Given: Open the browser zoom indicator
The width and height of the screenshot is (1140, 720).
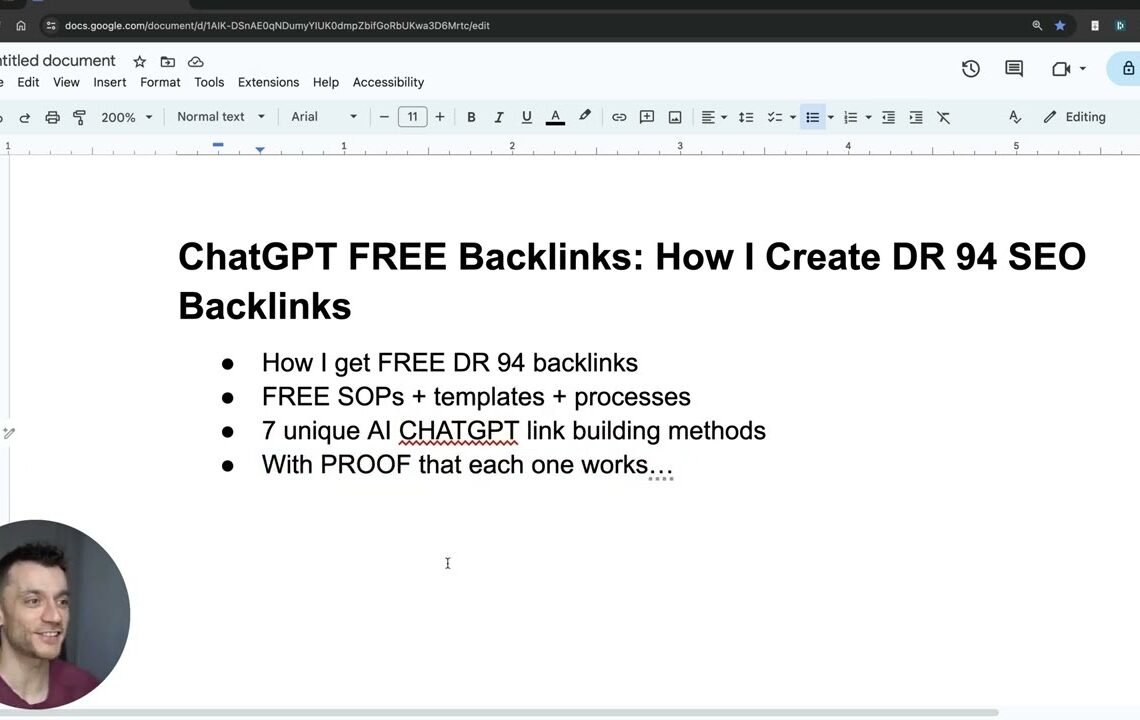Looking at the screenshot, I should (x=1037, y=25).
